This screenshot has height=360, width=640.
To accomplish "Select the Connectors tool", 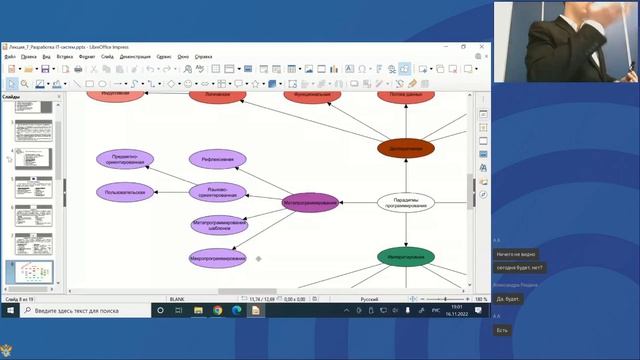I will pos(151,84).
